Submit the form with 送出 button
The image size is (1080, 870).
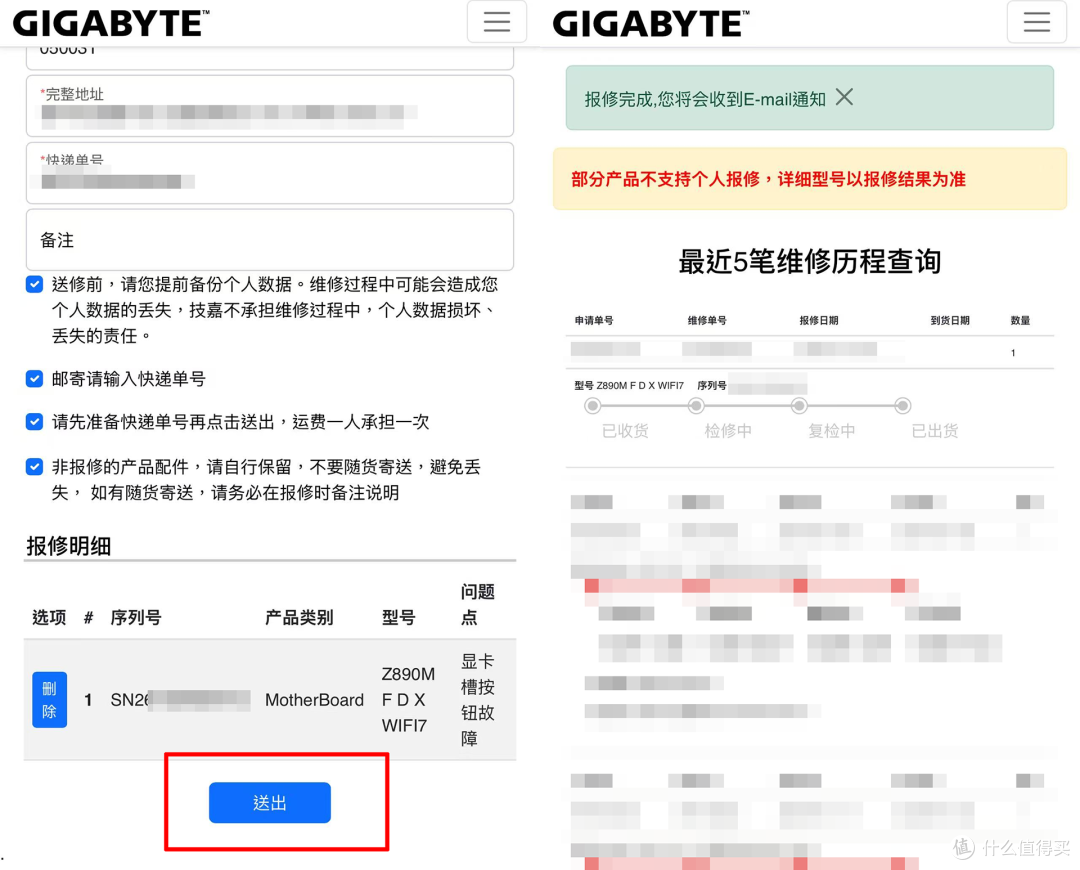[270, 802]
